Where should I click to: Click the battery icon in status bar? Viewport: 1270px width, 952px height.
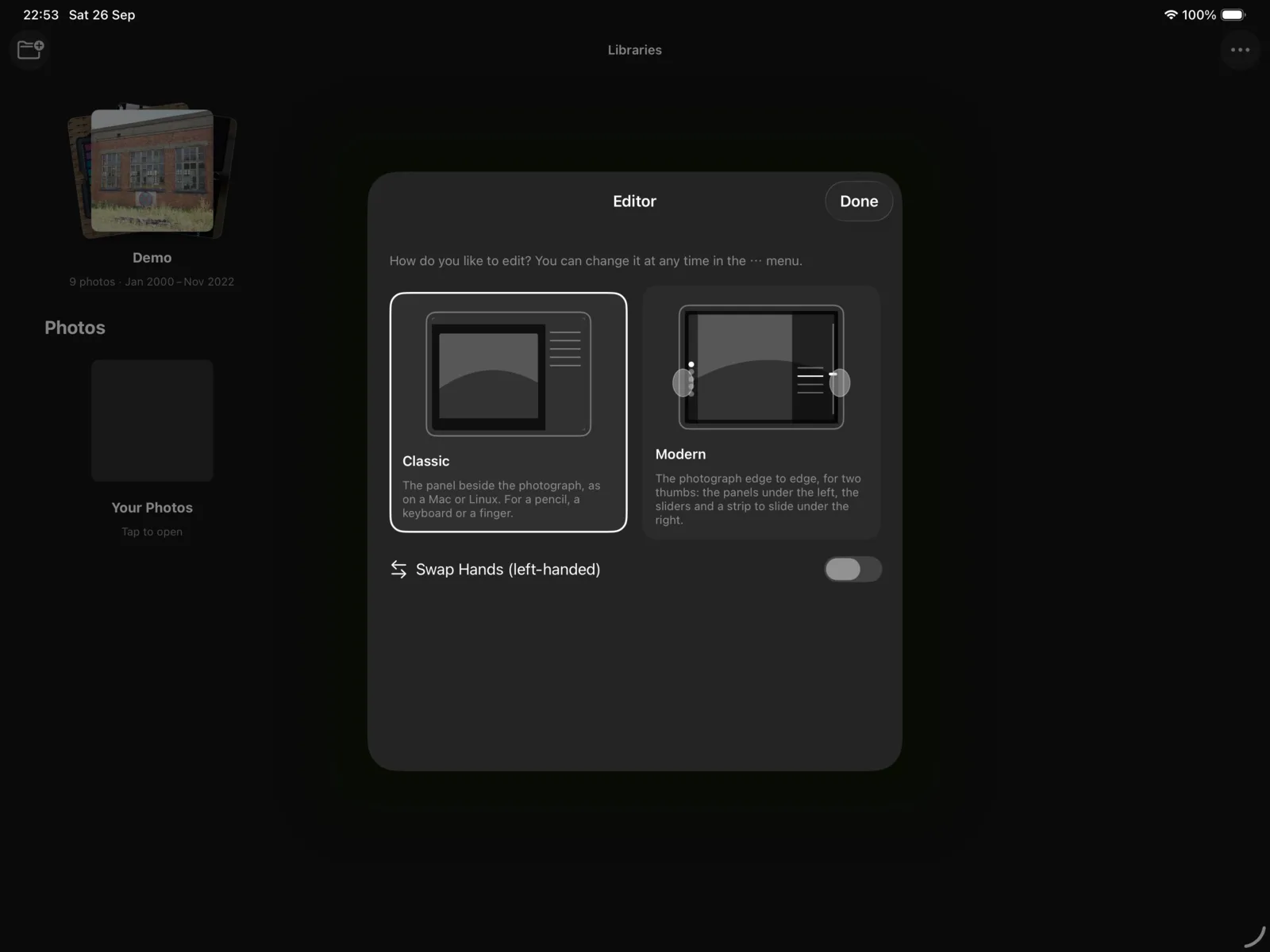tap(1233, 15)
